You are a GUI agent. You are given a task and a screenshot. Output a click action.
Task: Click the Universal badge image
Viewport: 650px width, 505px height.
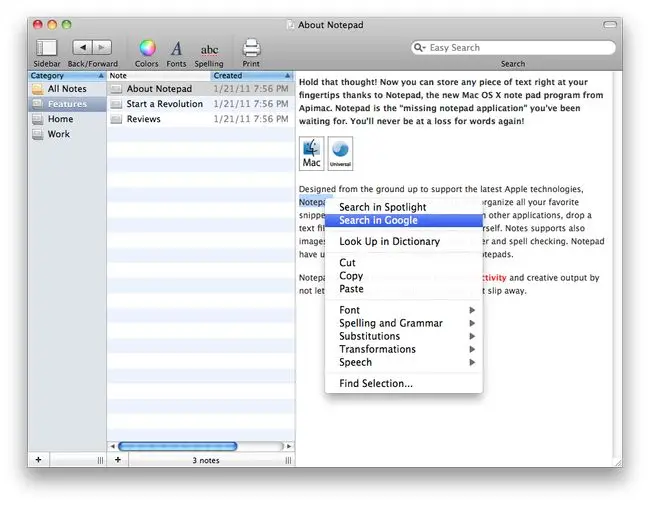click(x=340, y=153)
